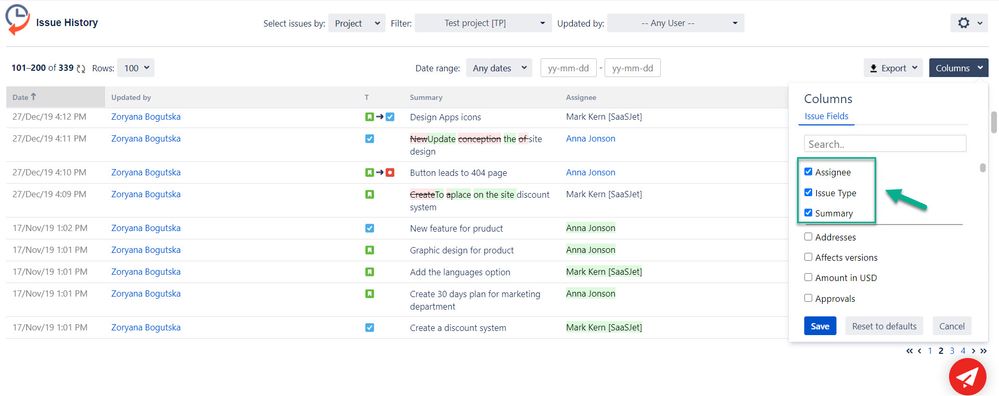Open the Rows 100 dropdown
999x396 pixels.
[136, 68]
